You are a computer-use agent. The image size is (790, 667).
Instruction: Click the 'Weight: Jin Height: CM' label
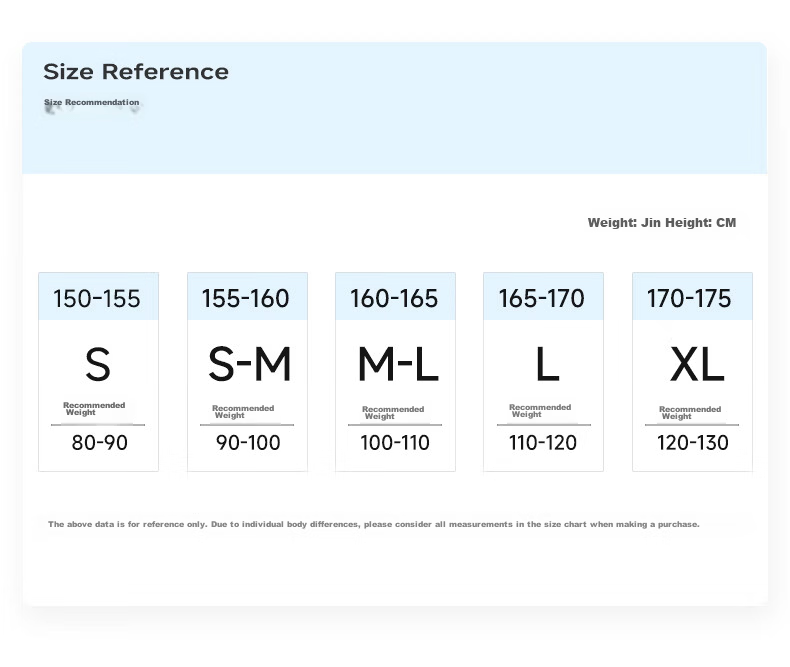click(x=662, y=223)
